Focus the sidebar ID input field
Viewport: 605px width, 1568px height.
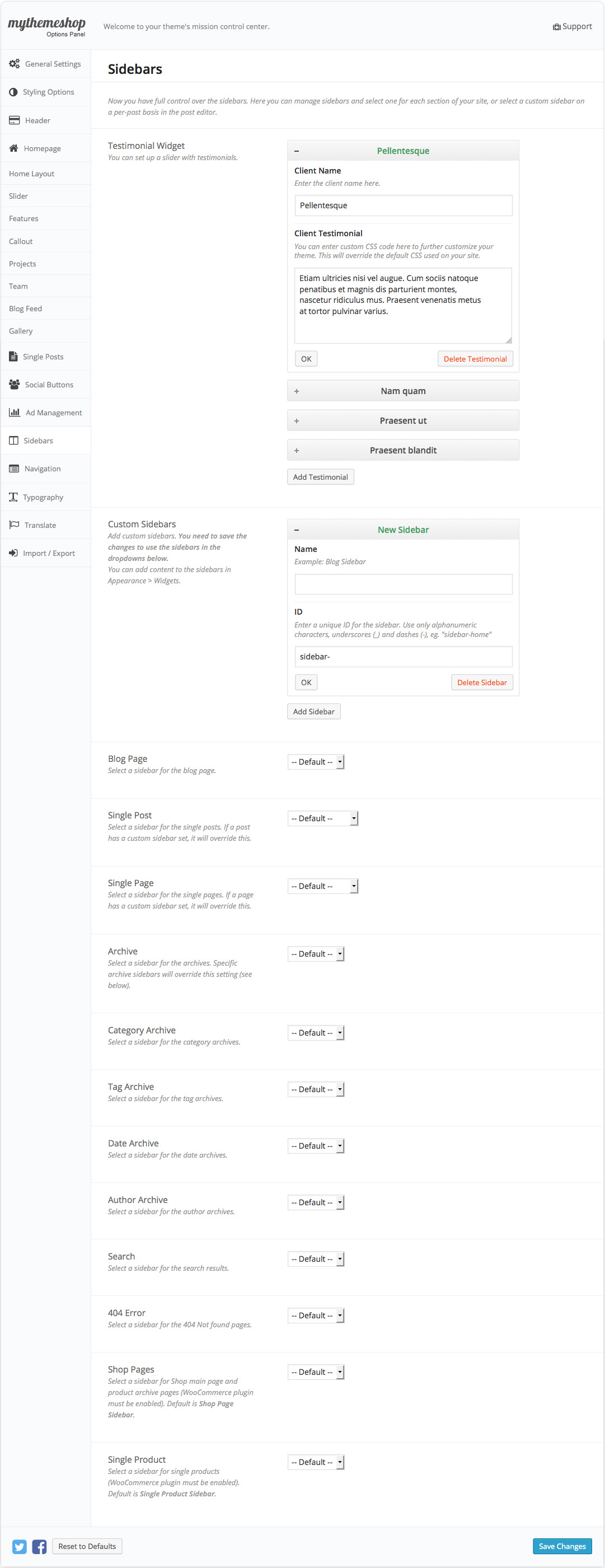coord(403,657)
